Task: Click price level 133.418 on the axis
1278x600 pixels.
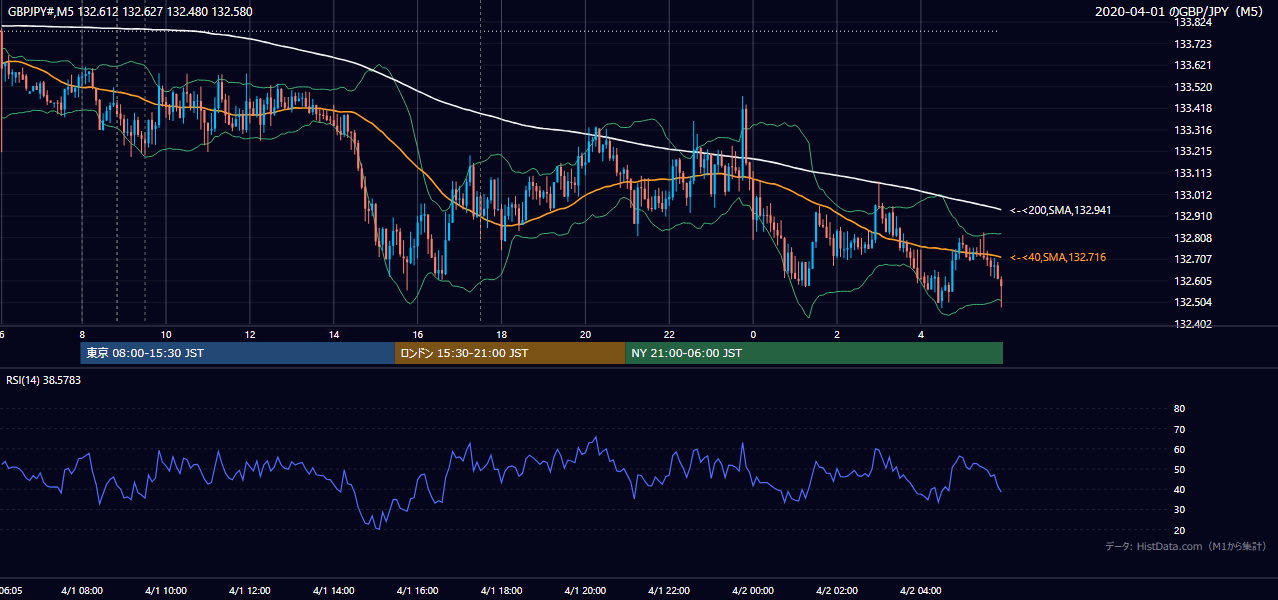Action: pos(1193,108)
